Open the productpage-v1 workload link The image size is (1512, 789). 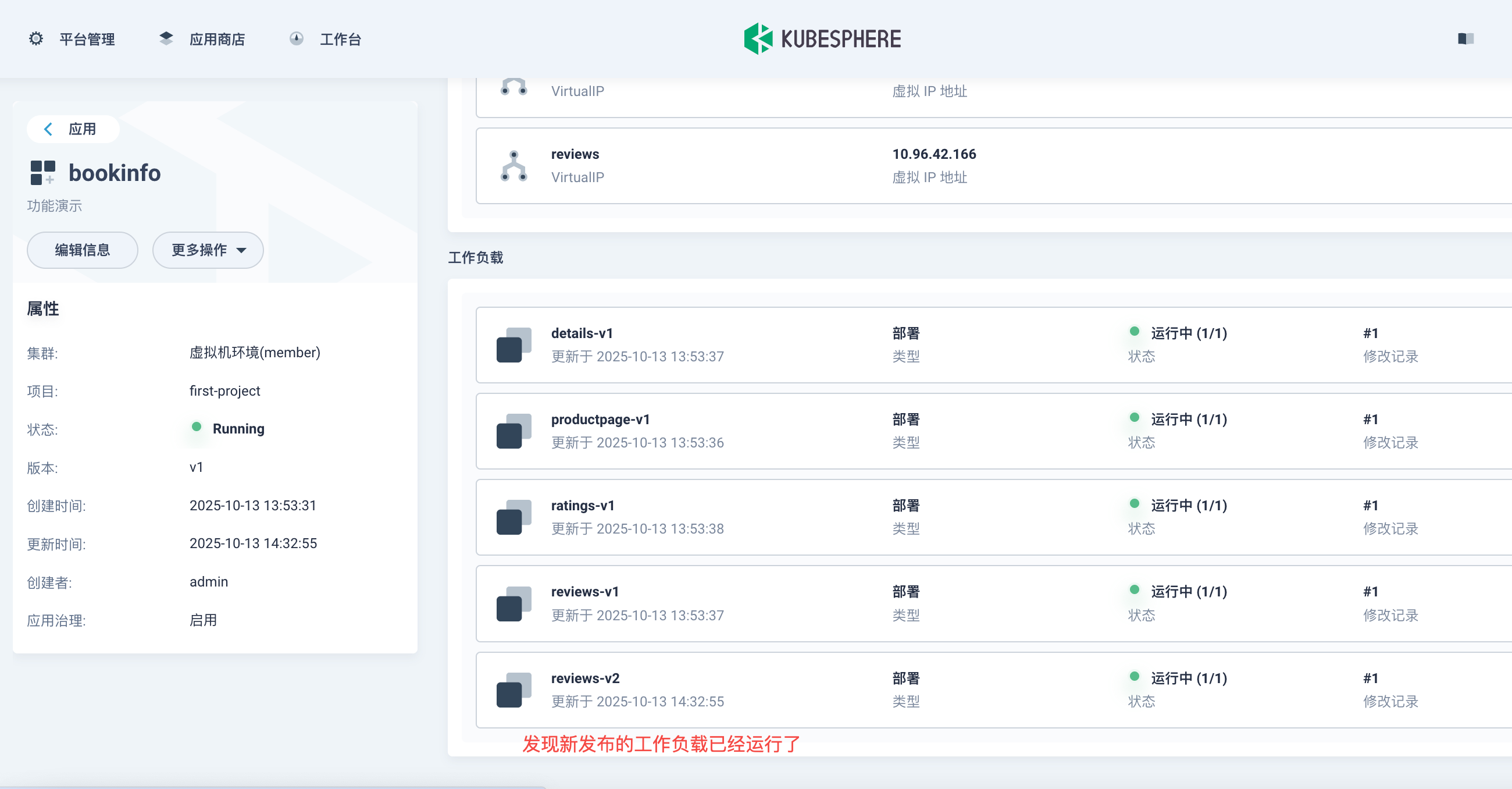point(600,420)
